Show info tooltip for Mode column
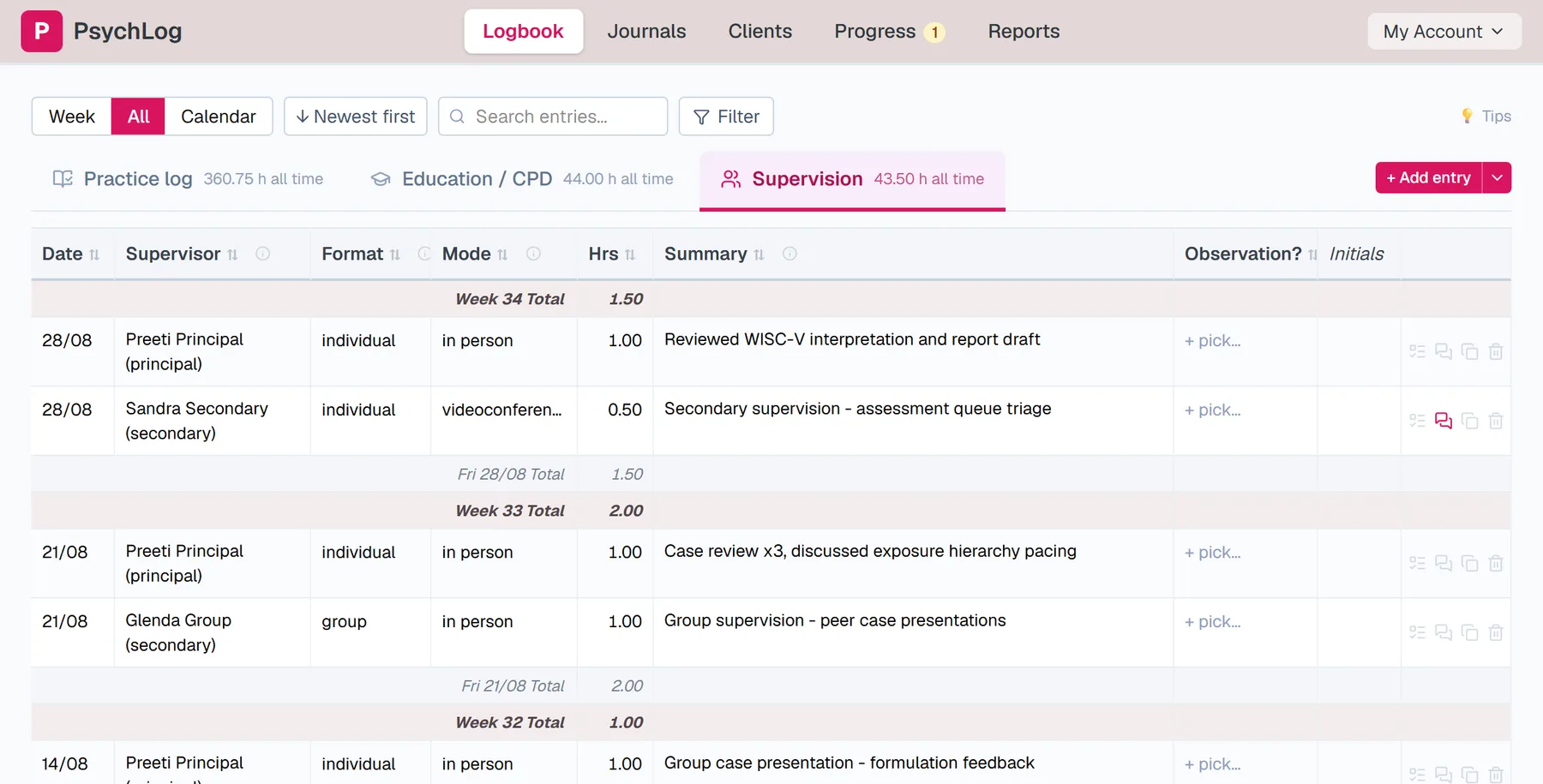 533,254
